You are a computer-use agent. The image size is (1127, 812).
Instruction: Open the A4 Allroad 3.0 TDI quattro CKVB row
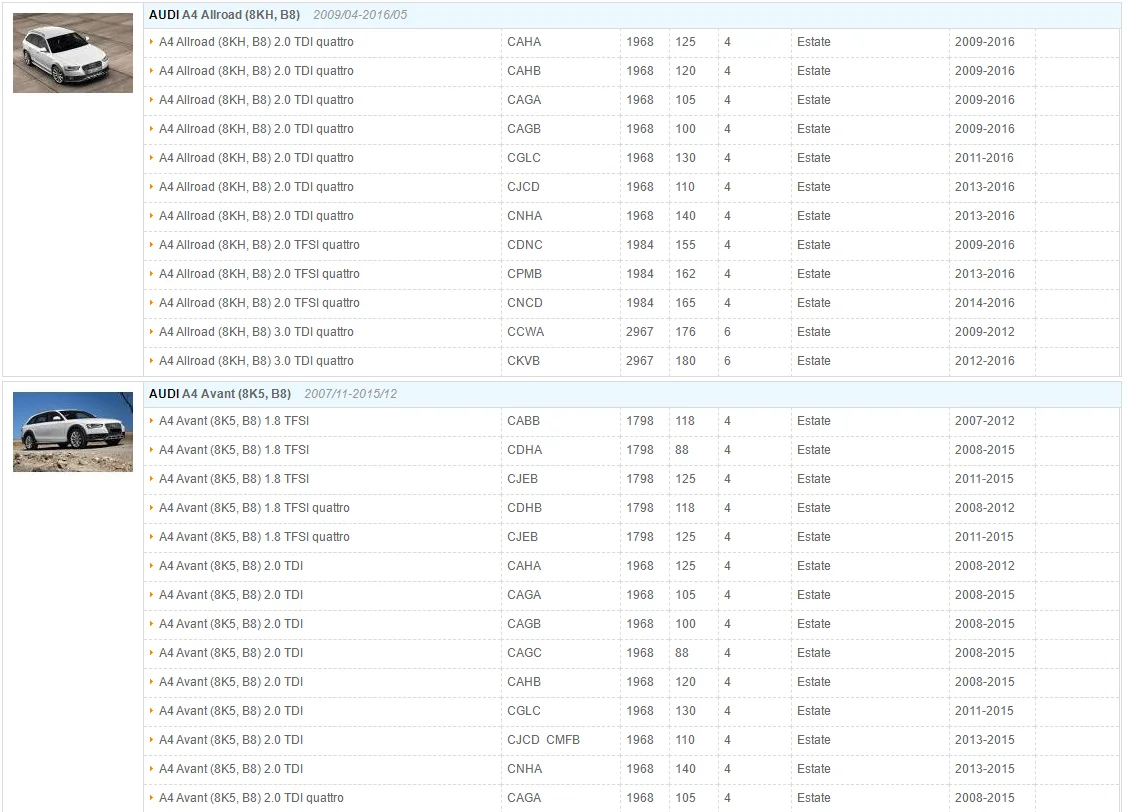click(632, 361)
